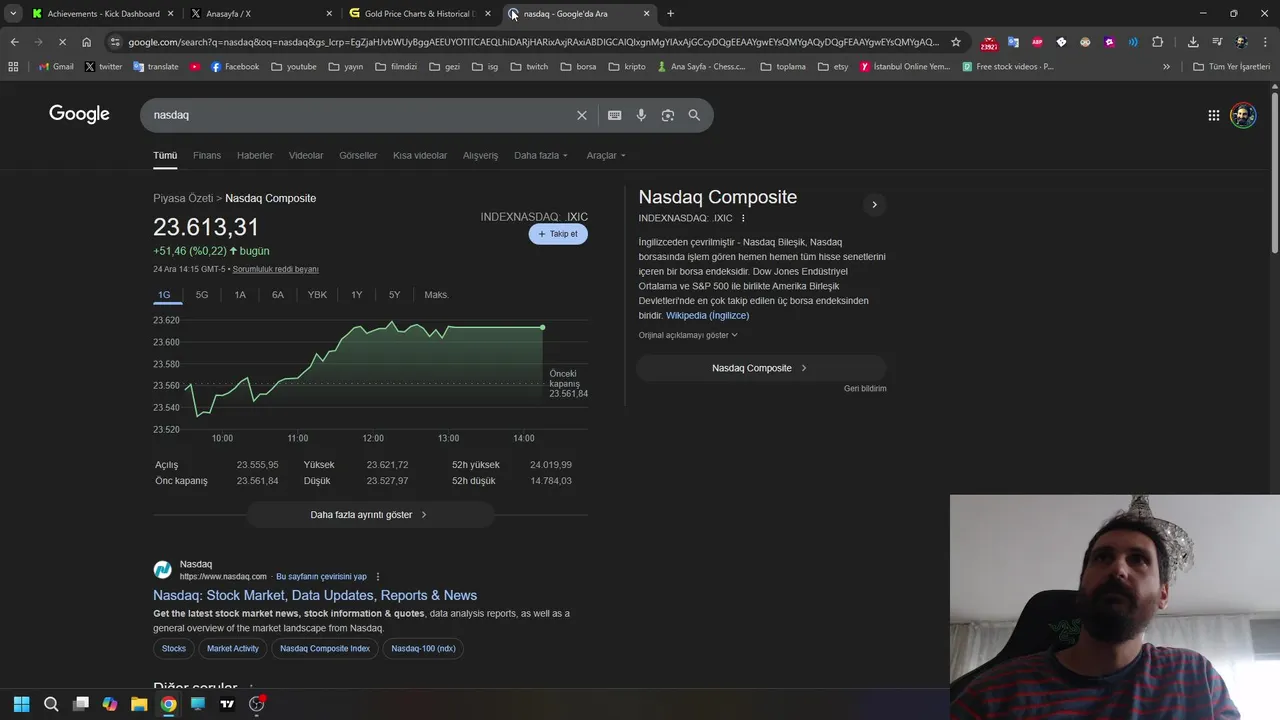This screenshot has width=1280, height=720.
Task: Open the AdBlock Plus (ABP) extension
Action: 1037,42
